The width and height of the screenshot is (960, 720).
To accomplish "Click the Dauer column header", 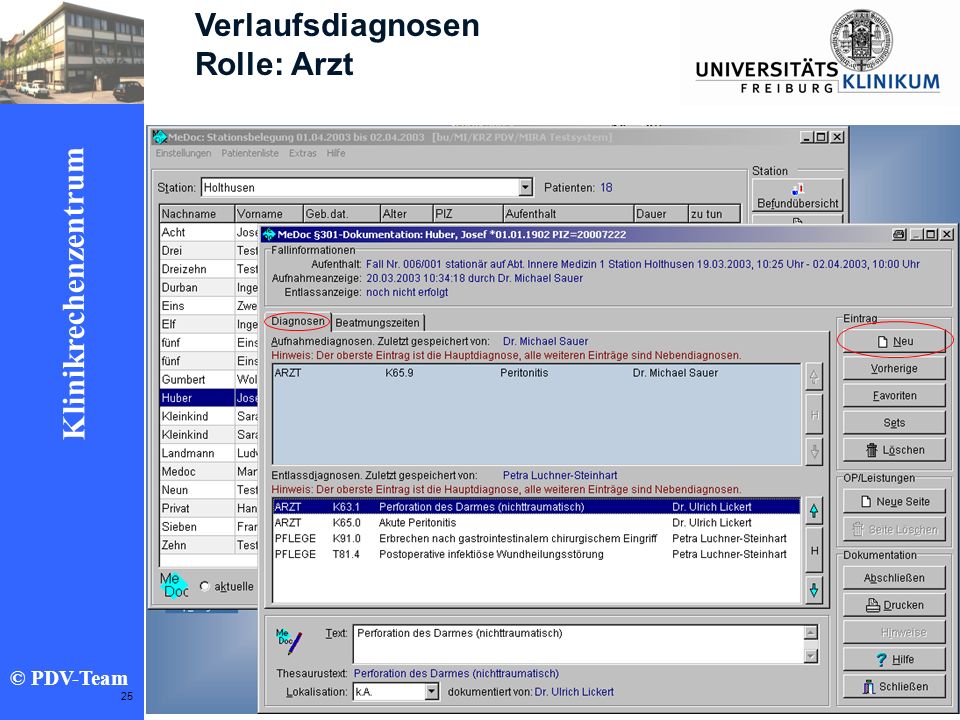I will 661,214.
